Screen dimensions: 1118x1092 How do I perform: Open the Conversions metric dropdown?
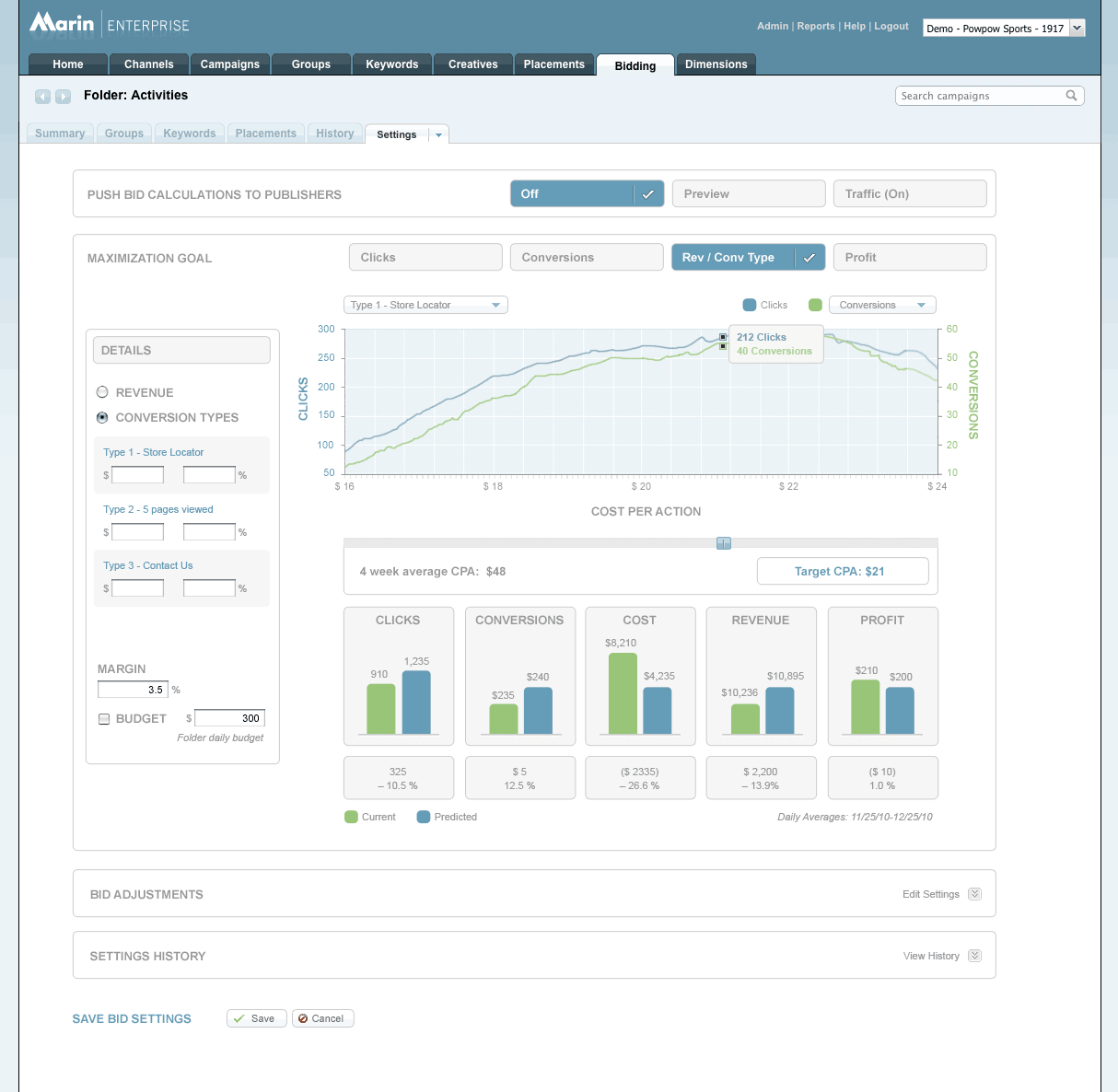pyautogui.click(x=881, y=305)
